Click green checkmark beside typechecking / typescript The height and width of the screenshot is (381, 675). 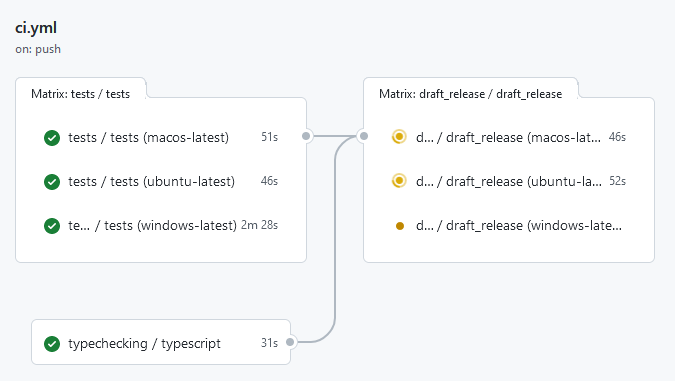point(52,344)
